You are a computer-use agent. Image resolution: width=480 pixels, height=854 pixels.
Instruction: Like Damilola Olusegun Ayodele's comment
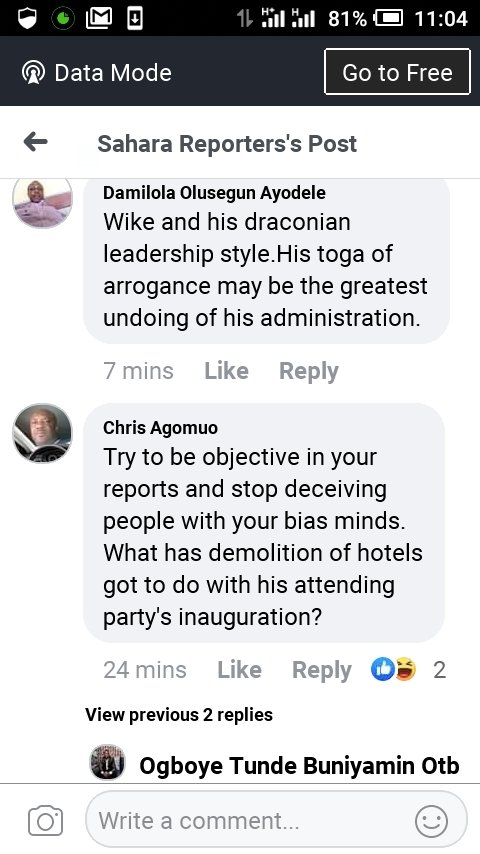226,371
